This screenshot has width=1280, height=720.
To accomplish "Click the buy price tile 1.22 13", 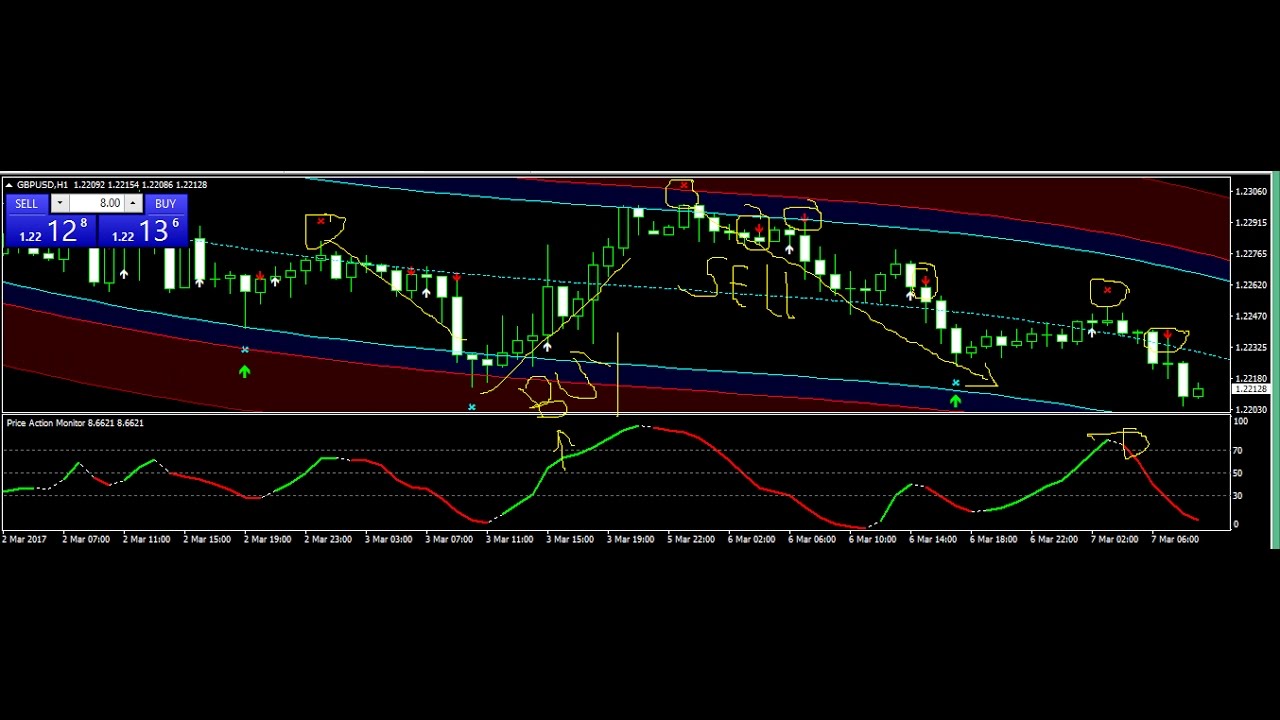I will [142, 230].
